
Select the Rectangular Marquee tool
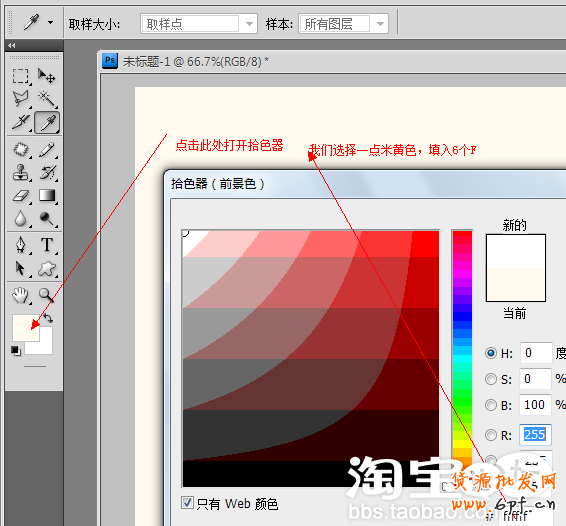click(21, 76)
